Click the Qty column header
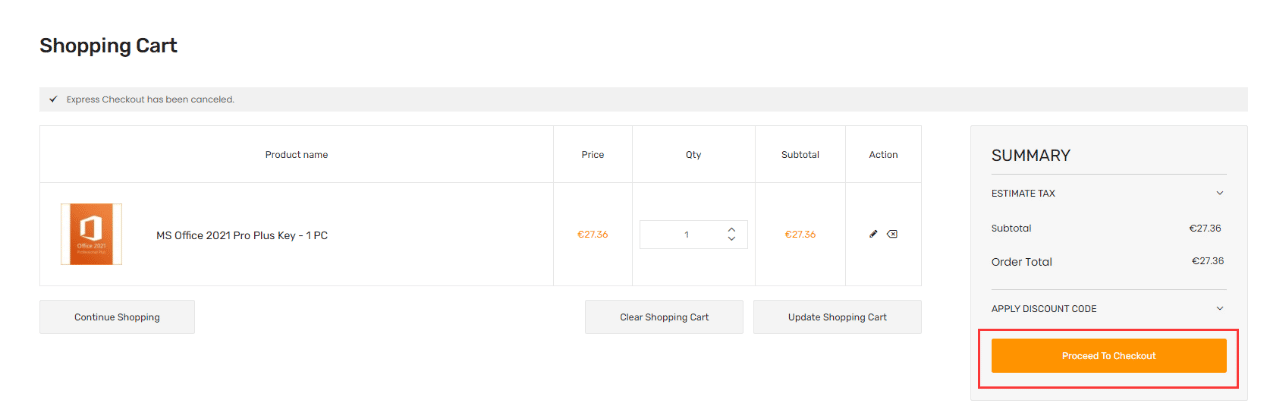 point(693,155)
